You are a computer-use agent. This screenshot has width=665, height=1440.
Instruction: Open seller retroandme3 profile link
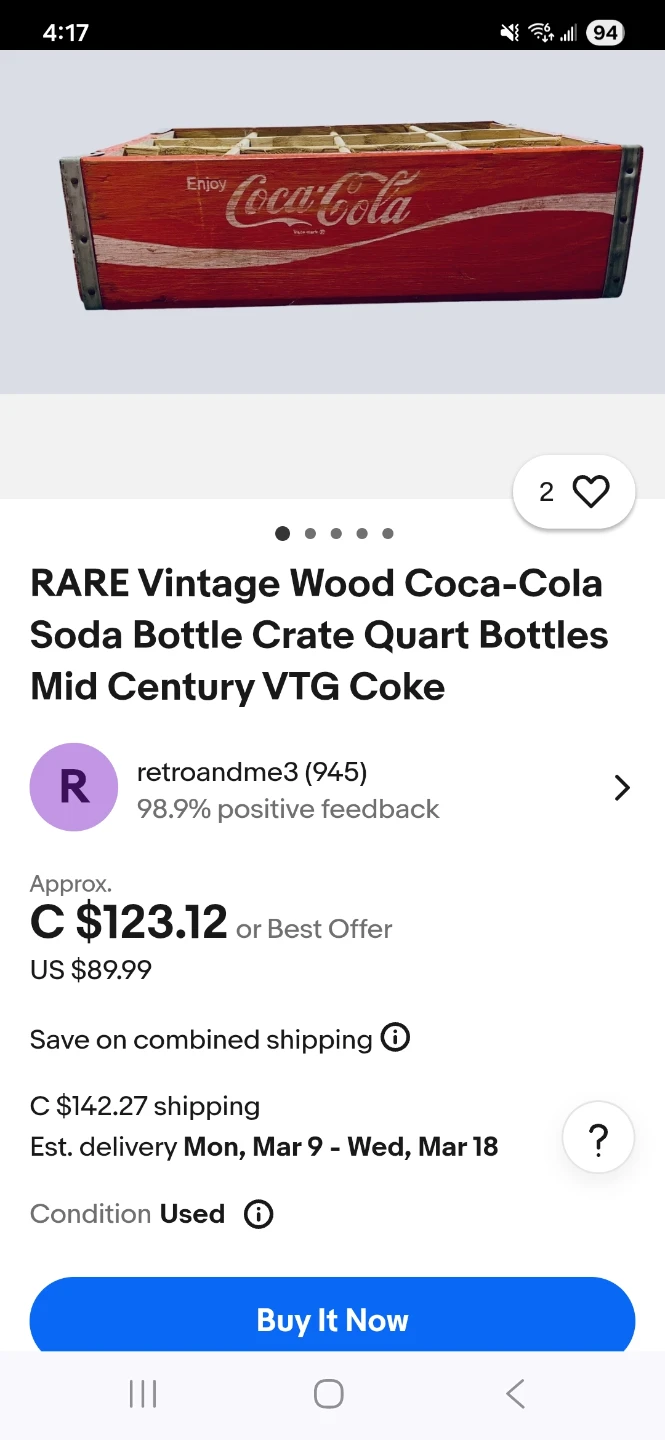(x=252, y=772)
